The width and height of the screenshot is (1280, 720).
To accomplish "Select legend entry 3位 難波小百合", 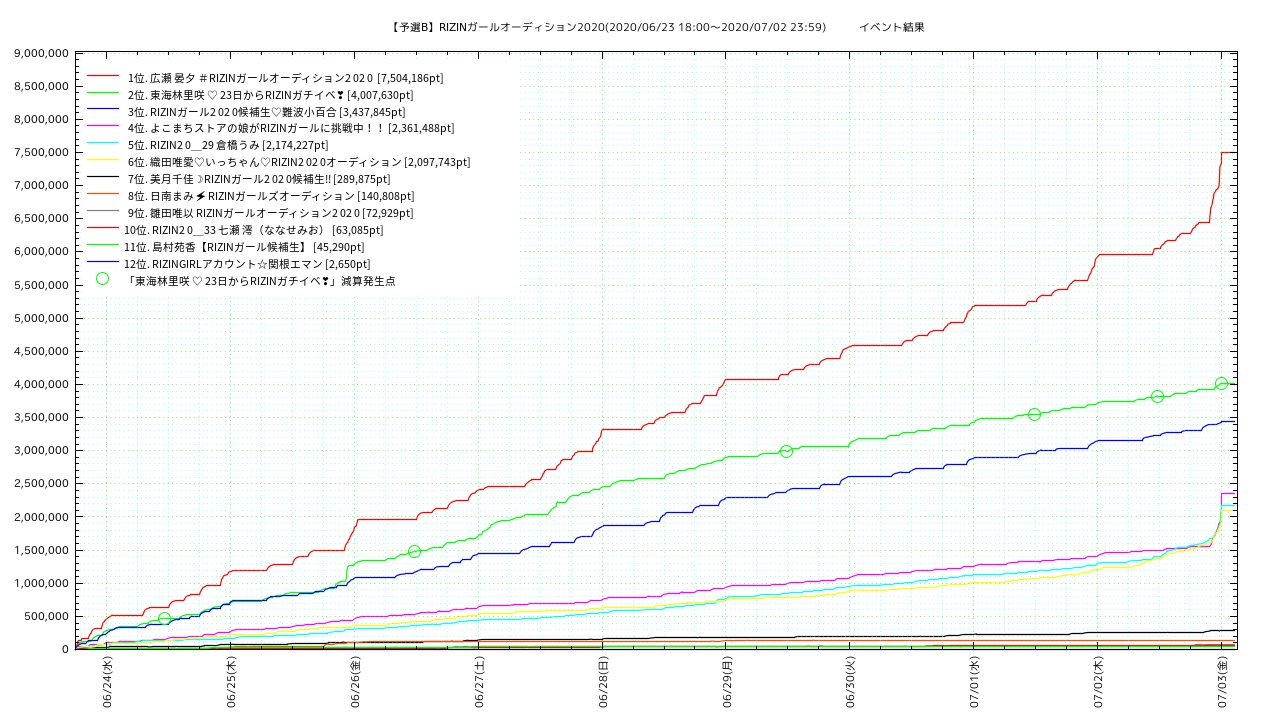I will coord(266,111).
